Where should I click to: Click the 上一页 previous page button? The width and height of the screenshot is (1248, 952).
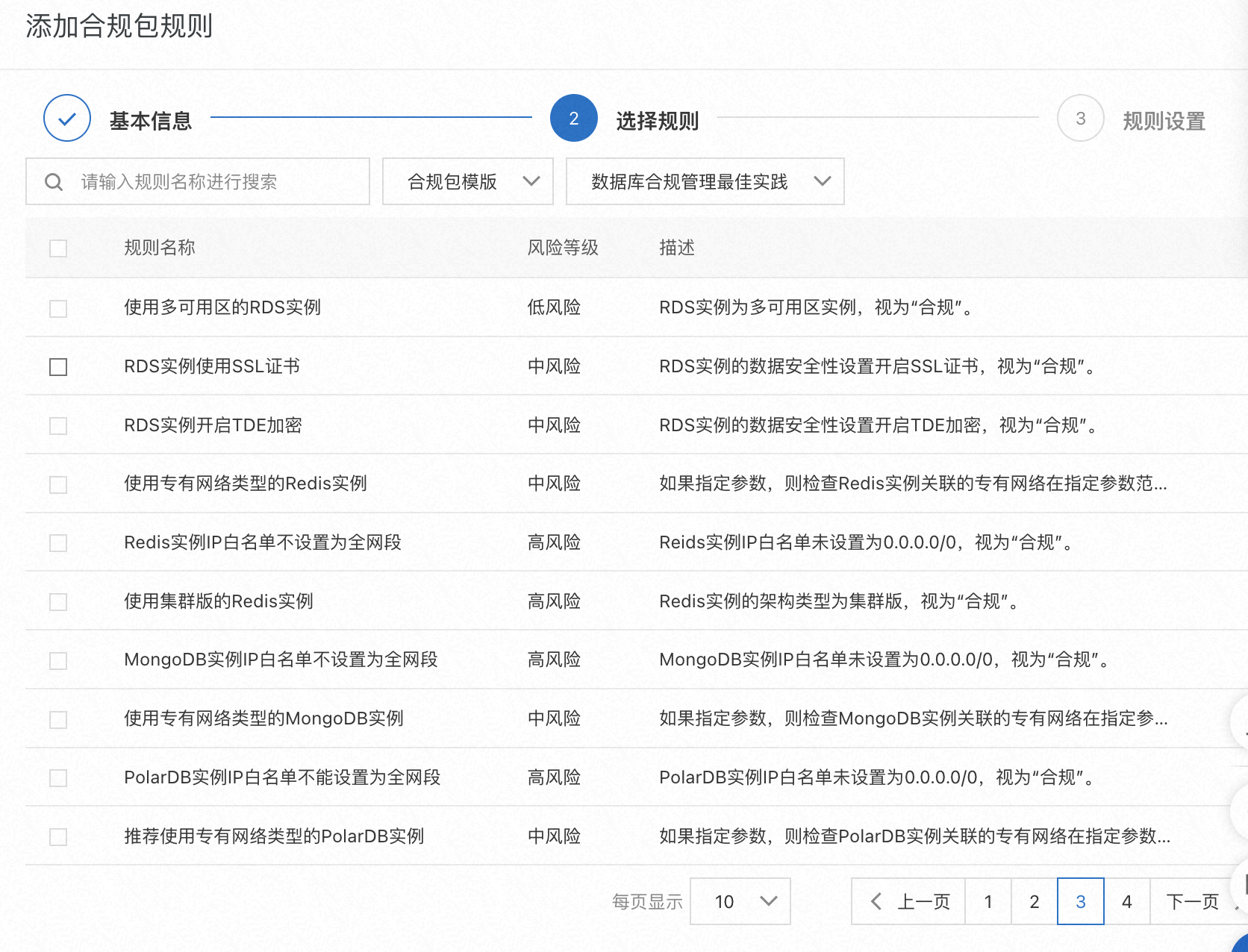click(x=909, y=901)
